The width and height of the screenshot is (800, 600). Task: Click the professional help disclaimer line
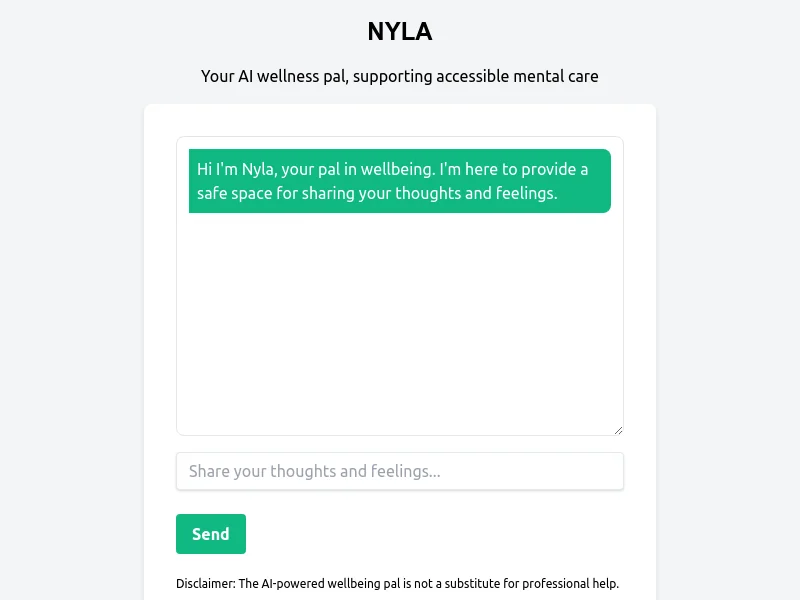[397, 583]
